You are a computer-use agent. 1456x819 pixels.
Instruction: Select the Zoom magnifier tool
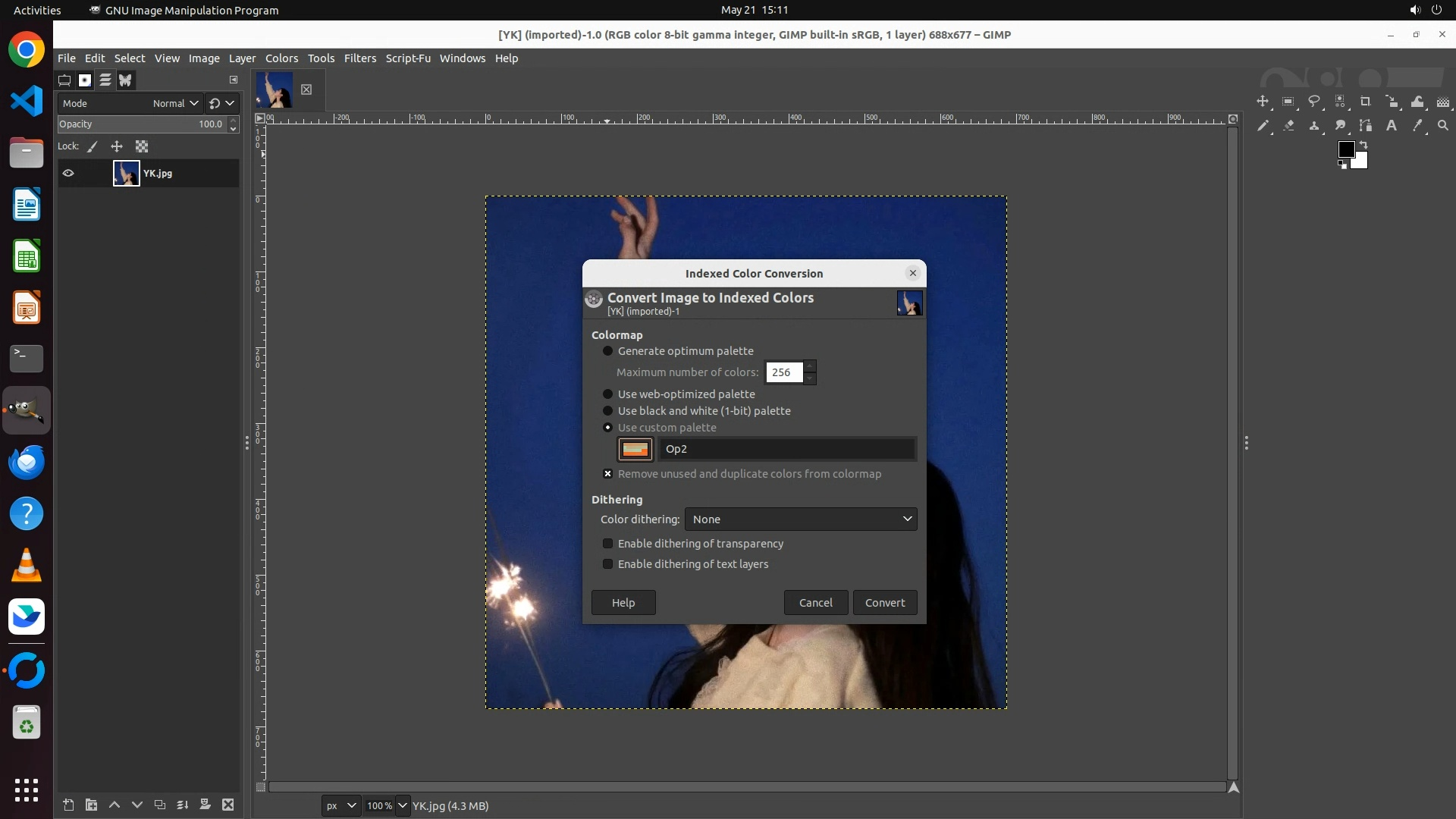(x=1443, y=126)
